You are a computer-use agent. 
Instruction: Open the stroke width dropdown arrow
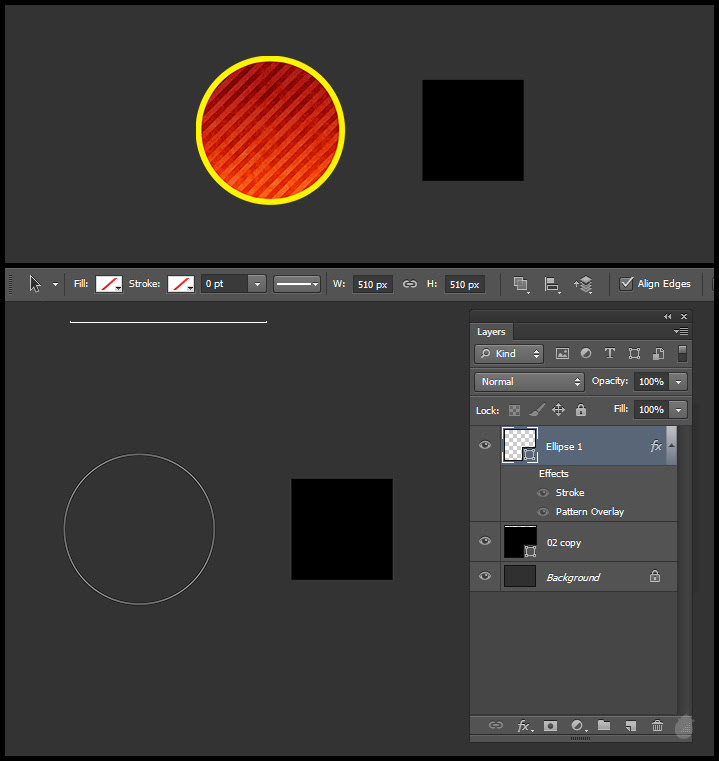257,284
